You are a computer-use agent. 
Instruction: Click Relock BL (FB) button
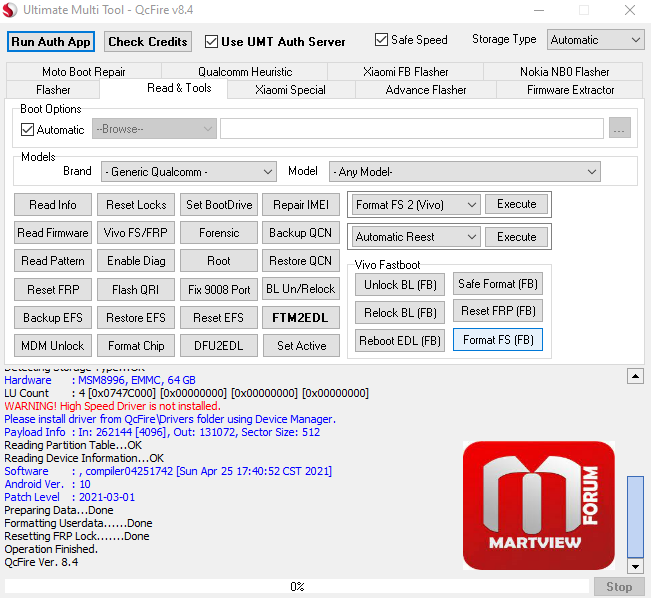(400, 312)
